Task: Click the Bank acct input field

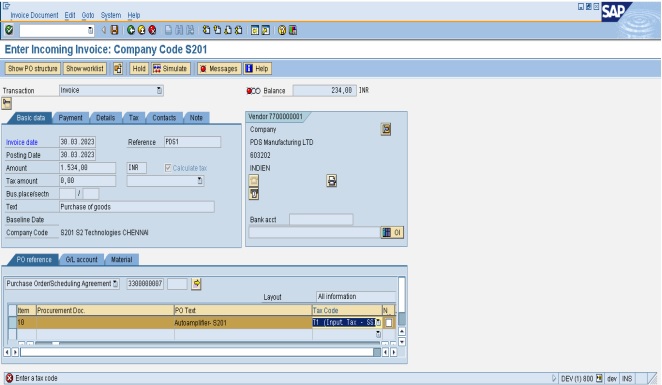Action: [x=321, y=220]
